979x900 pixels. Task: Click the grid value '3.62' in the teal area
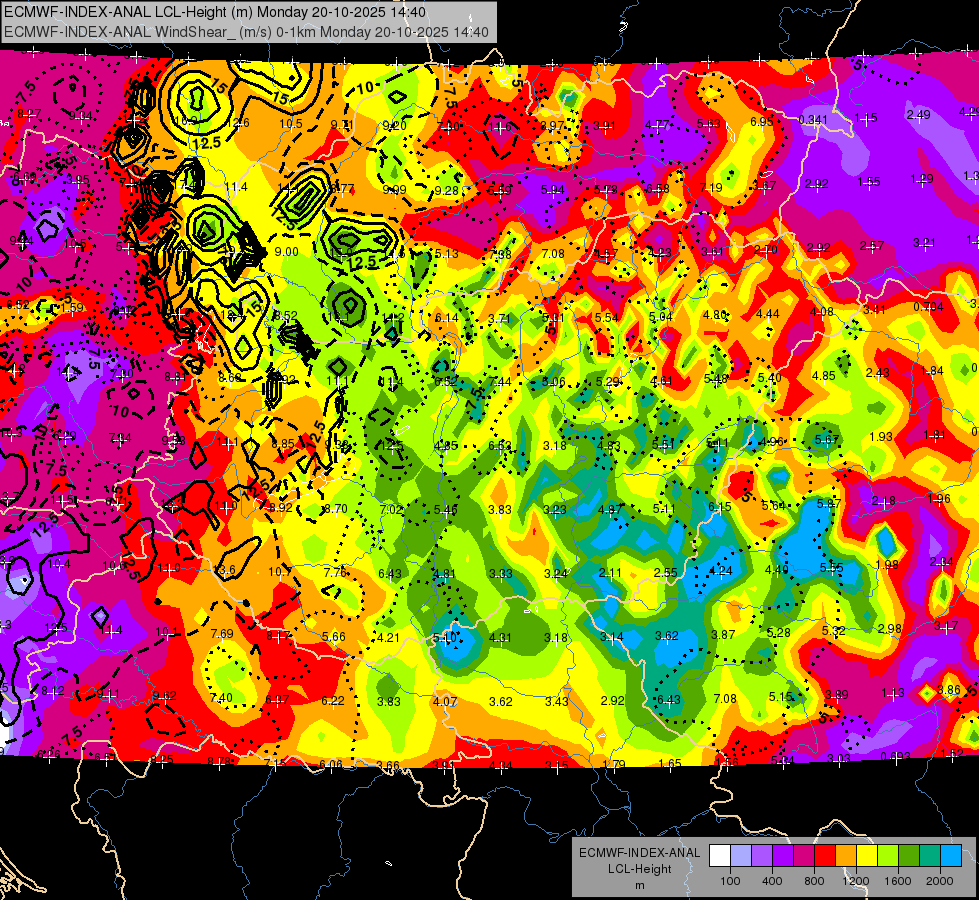pyautogui.click(x=667, y=636)
